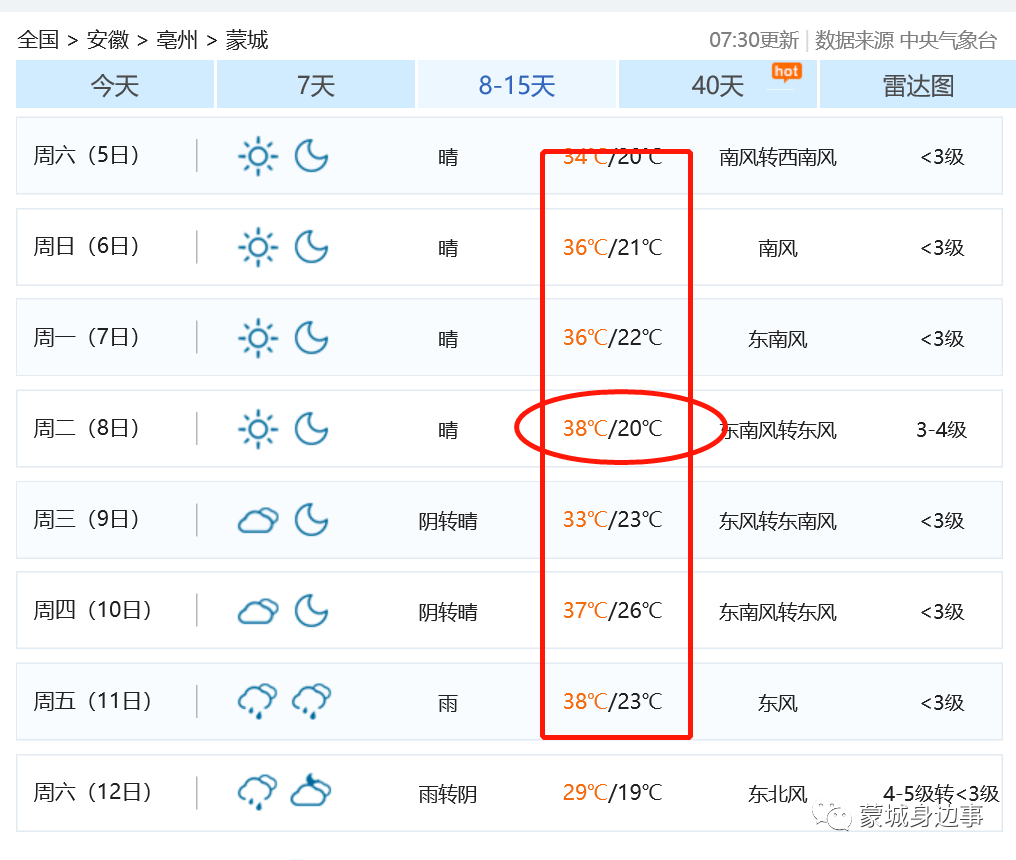1016x860 pixels.
Task: Click the cloudy icon for Wednesday 9日
Action: coord(258,520)
